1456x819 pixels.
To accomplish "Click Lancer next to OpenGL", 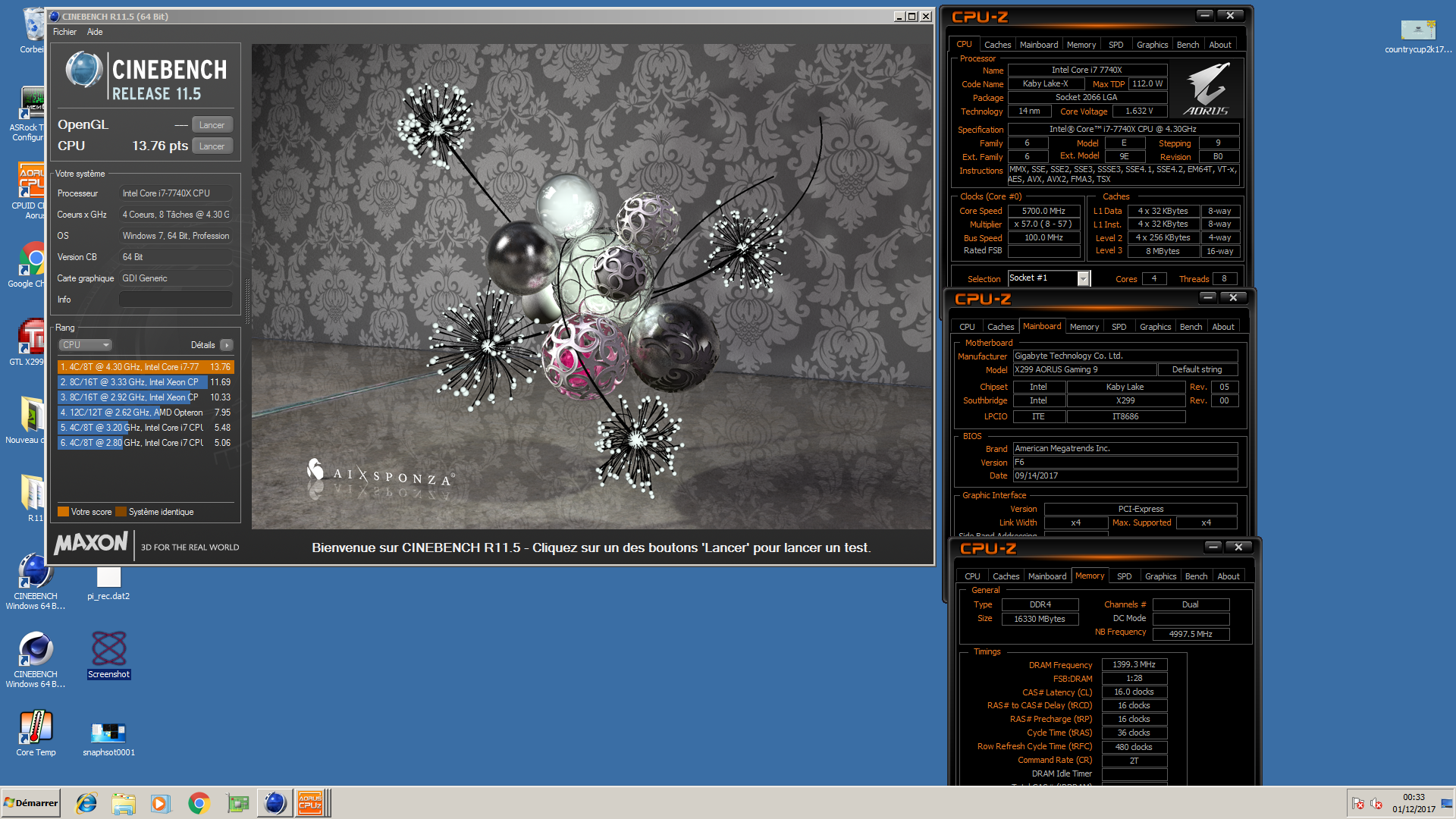I will (x=212, y=125).
